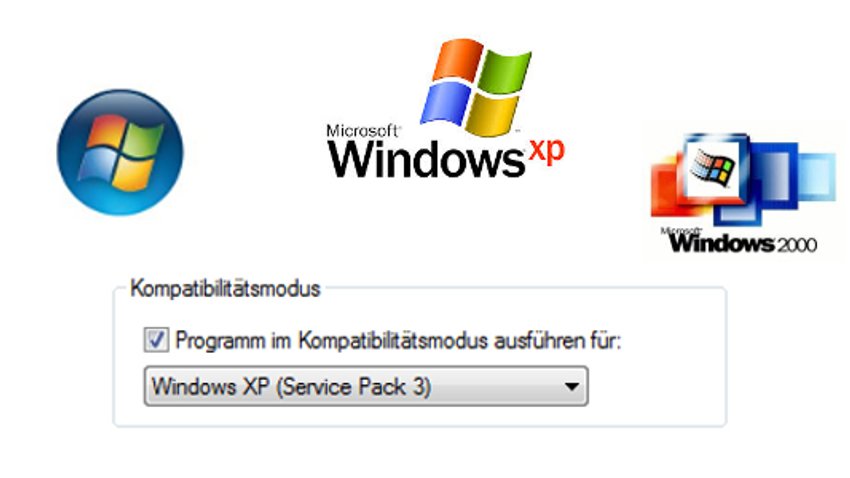Click the light blue square of Windows 2000 logo
Viewport: 850px width, 478px height.
click(x=817, y=177)
